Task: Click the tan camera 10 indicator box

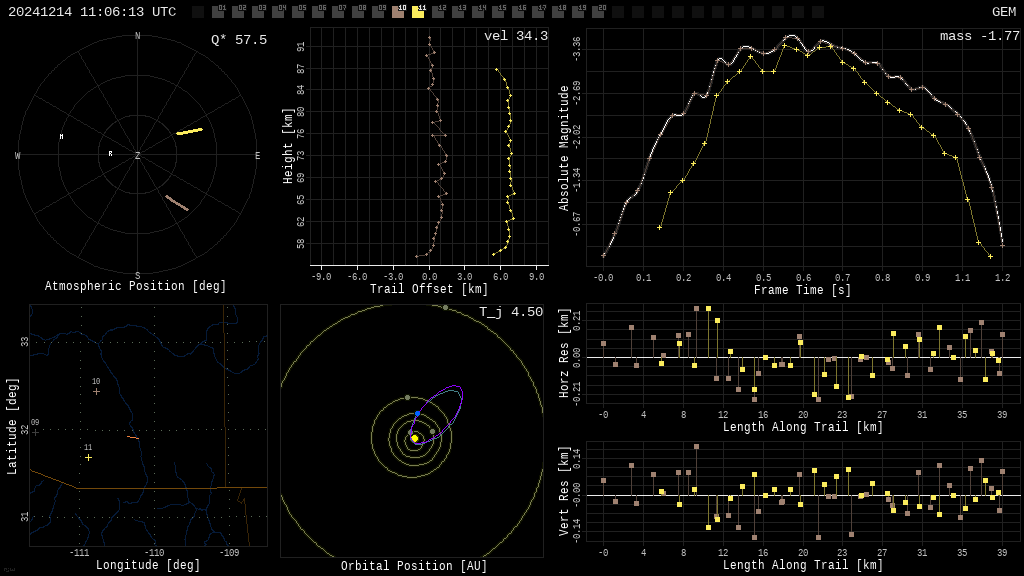Action: [398, 12]
